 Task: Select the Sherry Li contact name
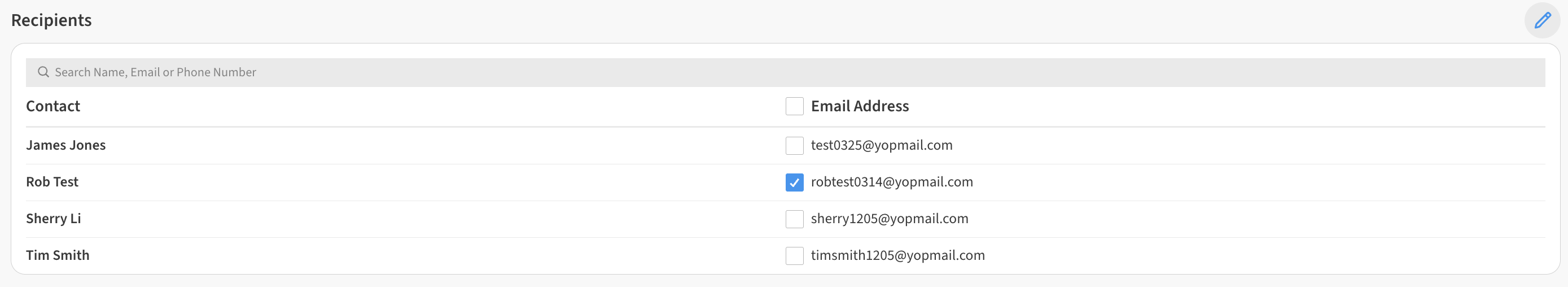(x=54, y=218)
